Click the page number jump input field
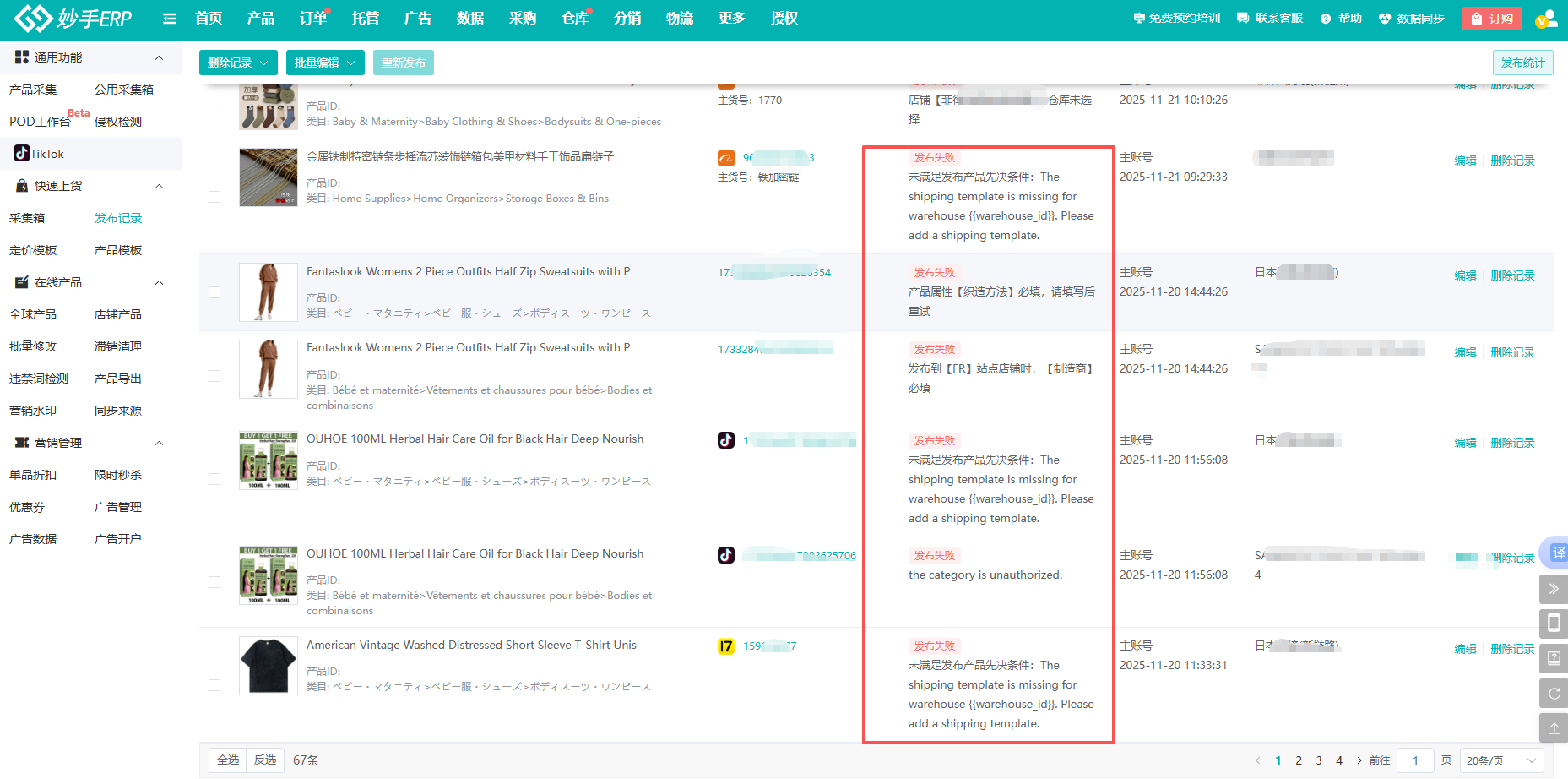 pos(1415,760)
